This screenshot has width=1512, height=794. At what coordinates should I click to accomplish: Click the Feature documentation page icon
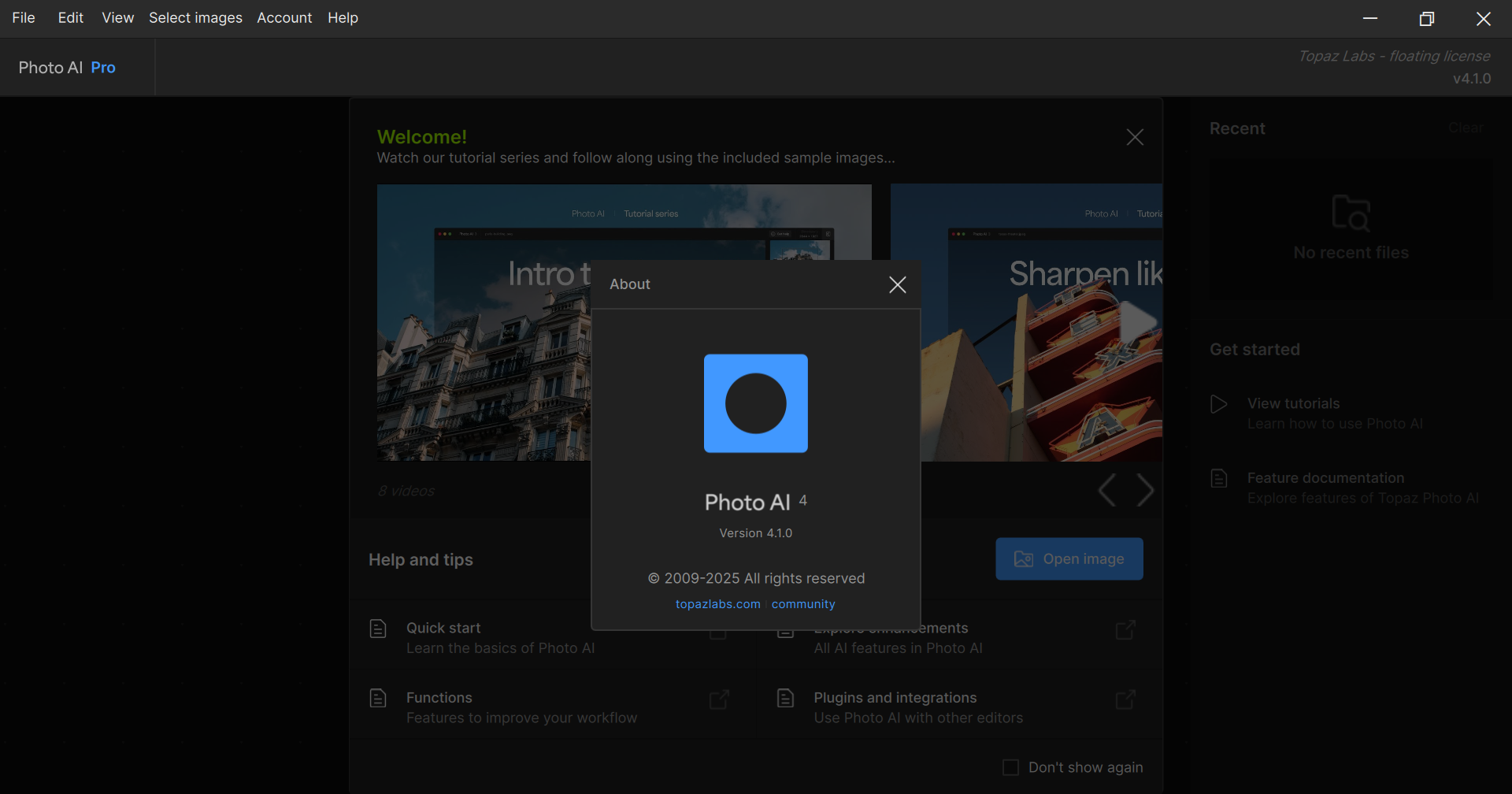tap(1219, 478)
